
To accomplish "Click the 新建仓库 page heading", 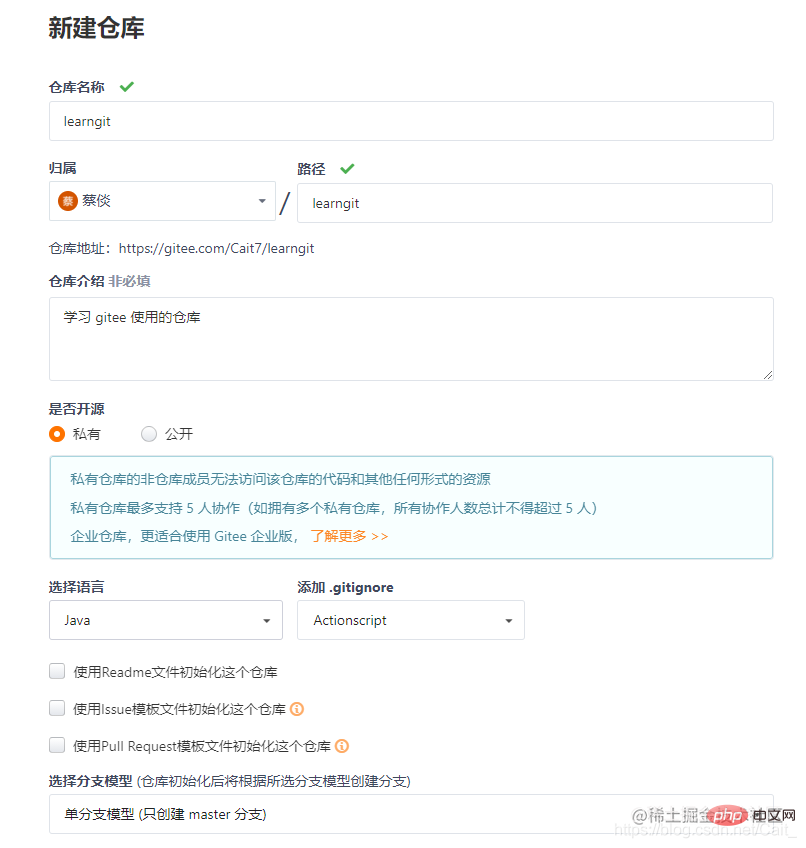I will (96, 28).
